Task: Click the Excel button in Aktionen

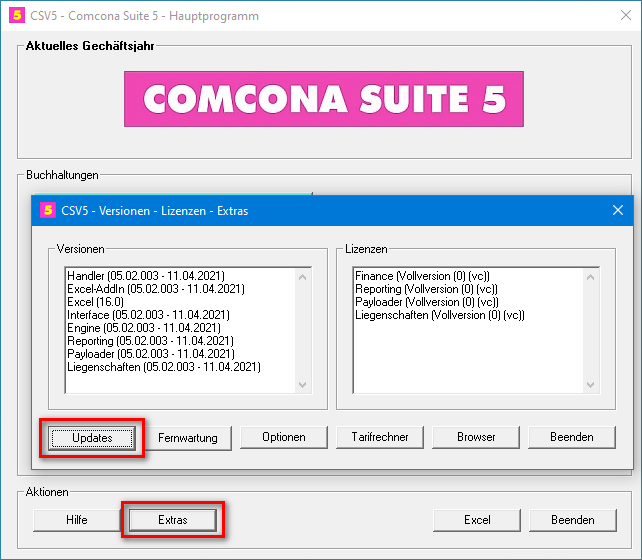Action: (x=477, y=520)
